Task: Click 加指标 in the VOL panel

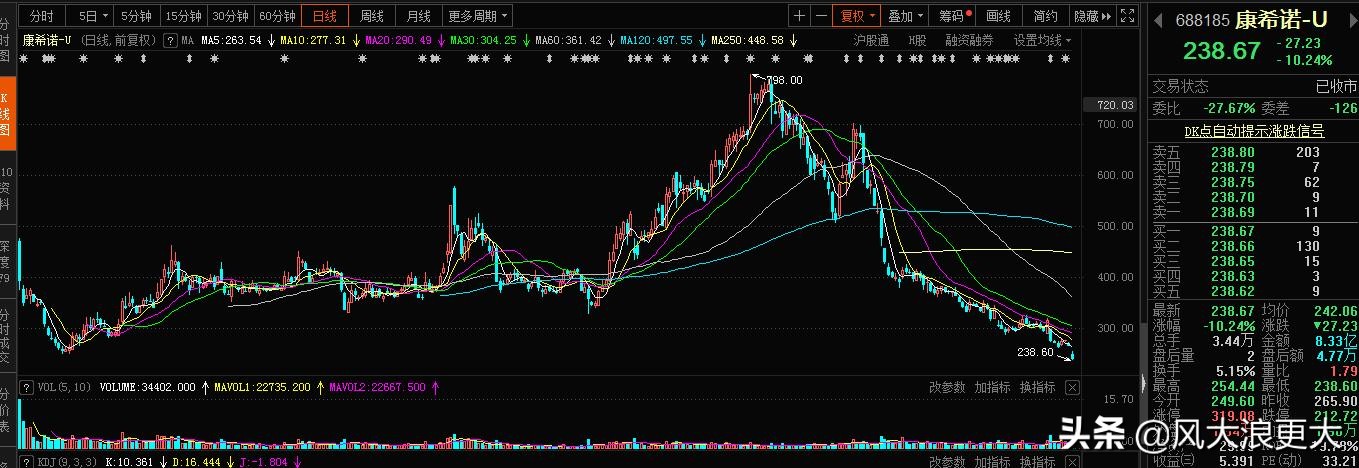Action: click(x=992, y=387)
